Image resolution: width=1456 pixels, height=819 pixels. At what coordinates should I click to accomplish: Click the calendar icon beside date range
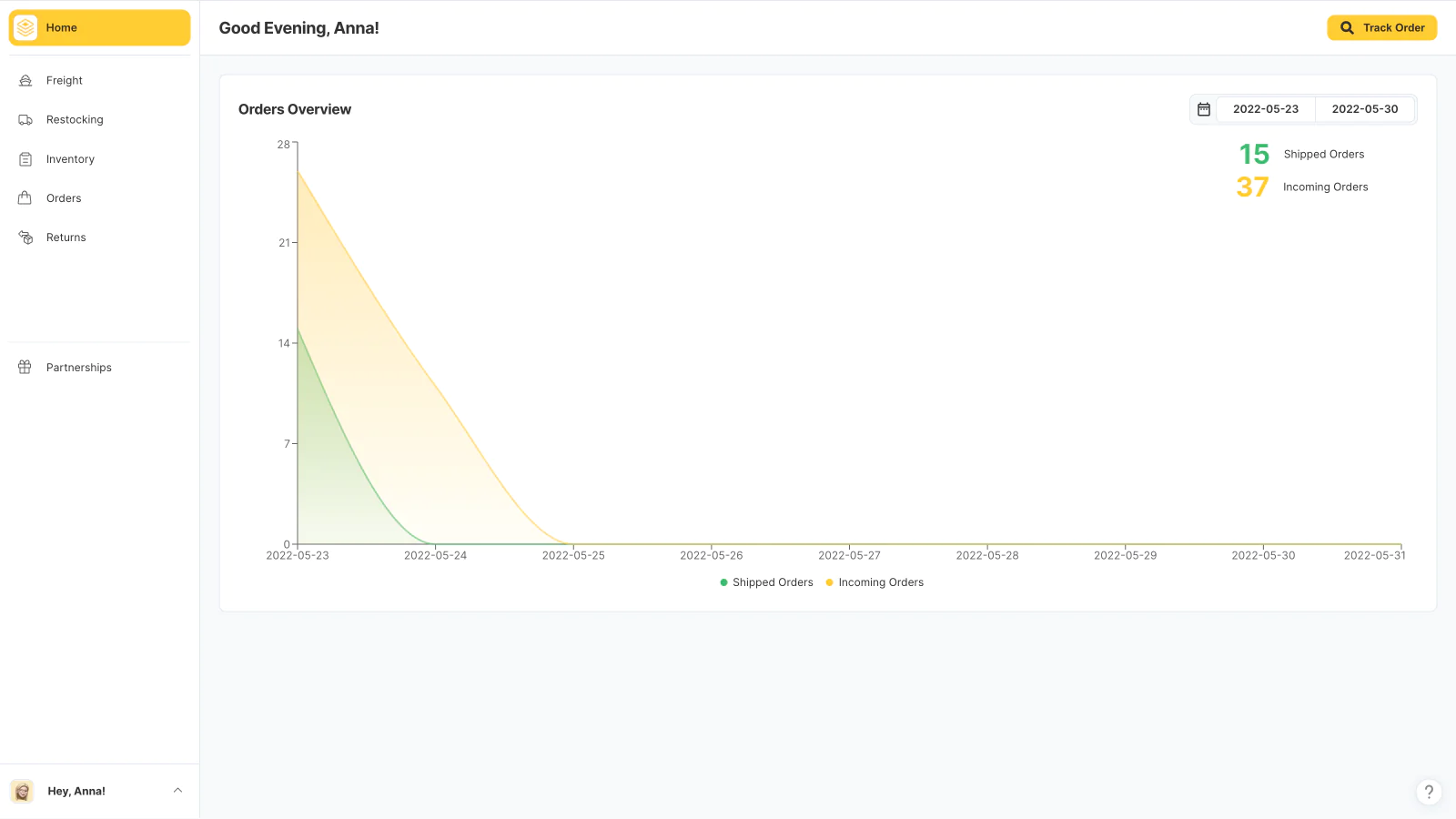click(x=1204, y=109)
